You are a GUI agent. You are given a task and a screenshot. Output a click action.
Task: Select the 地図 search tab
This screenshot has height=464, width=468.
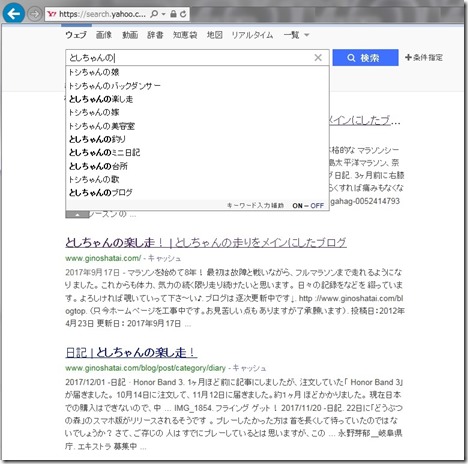[x=214, y=35]
